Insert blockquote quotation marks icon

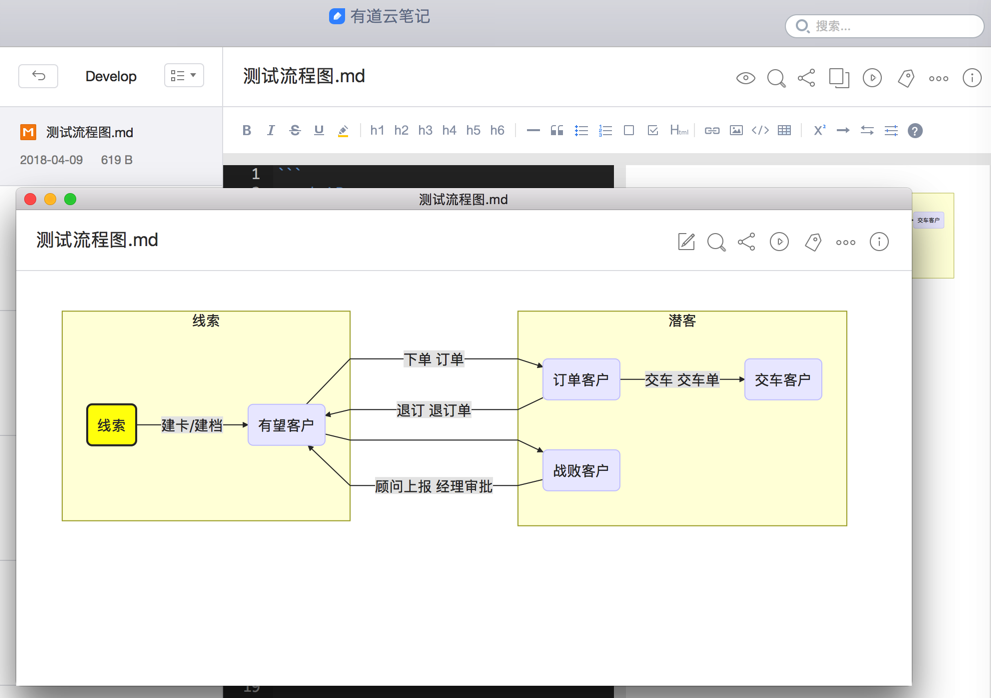coord(557,130)
